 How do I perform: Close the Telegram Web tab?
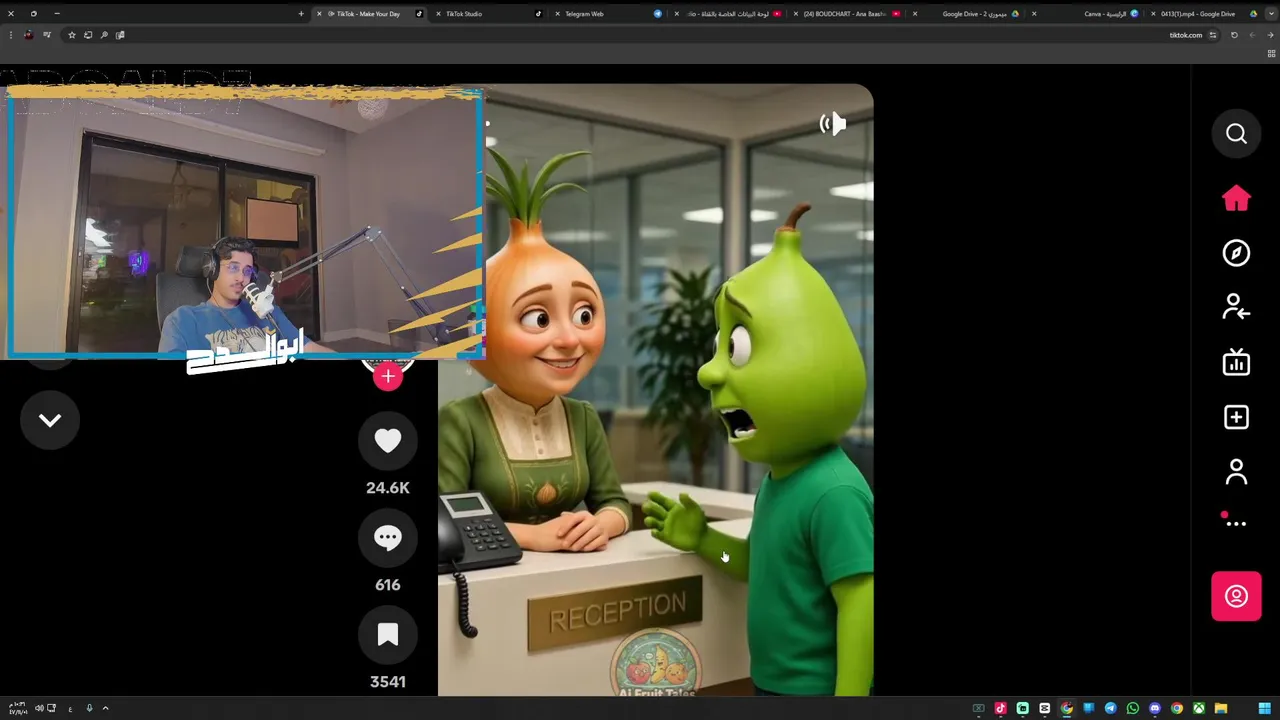click(557, 14)
